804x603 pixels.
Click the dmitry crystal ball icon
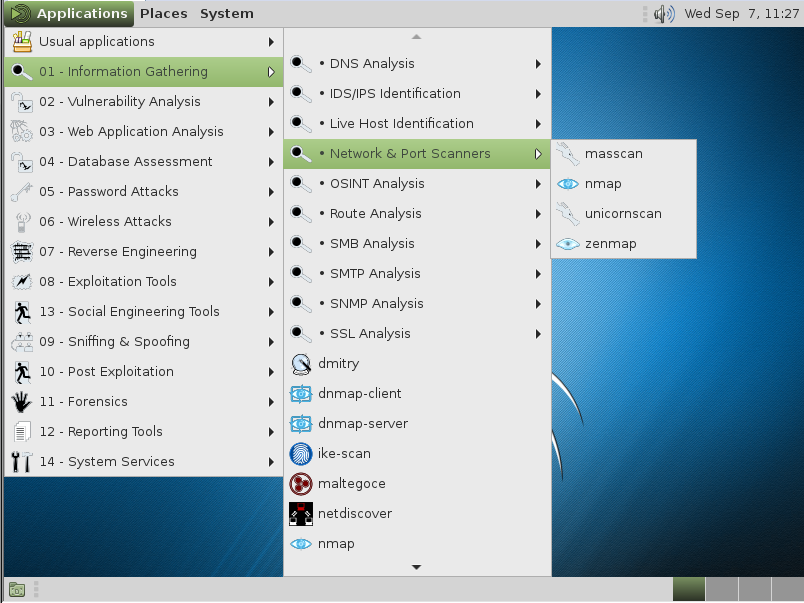301,364
